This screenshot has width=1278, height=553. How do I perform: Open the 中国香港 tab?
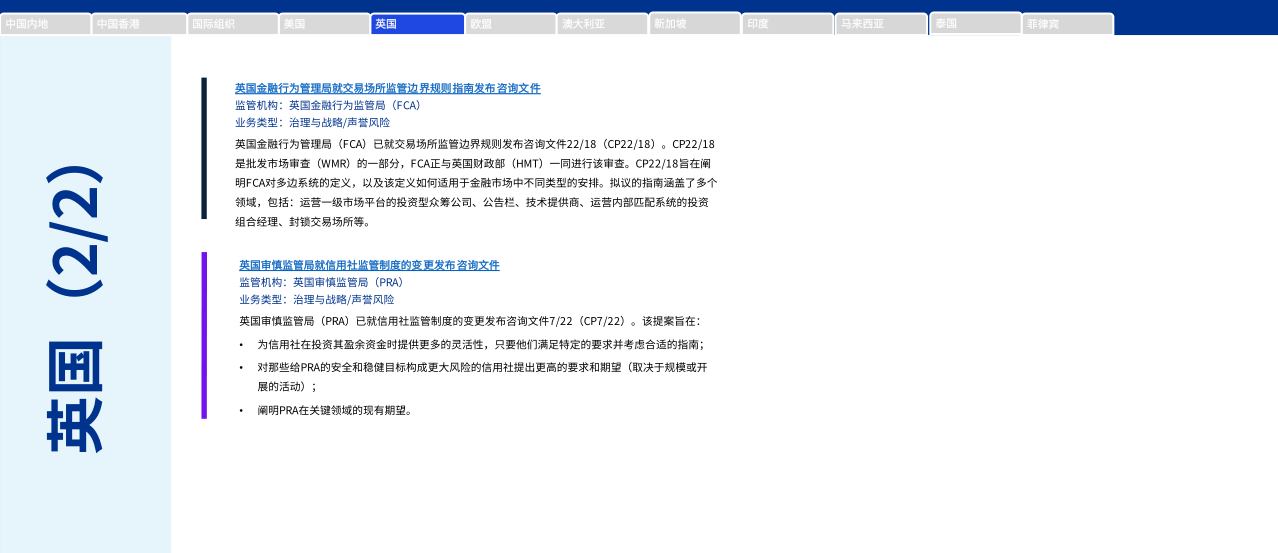click(x=139, y=24)
